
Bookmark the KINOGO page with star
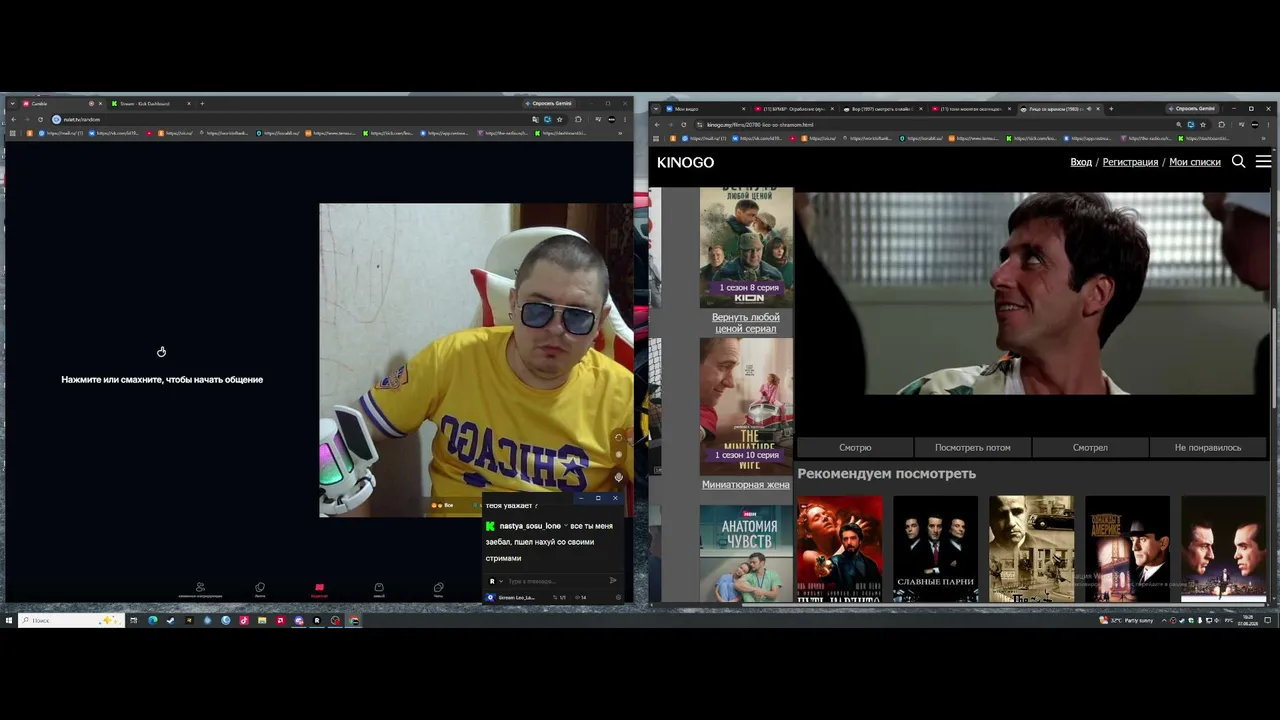click(x=1203, y=125)
